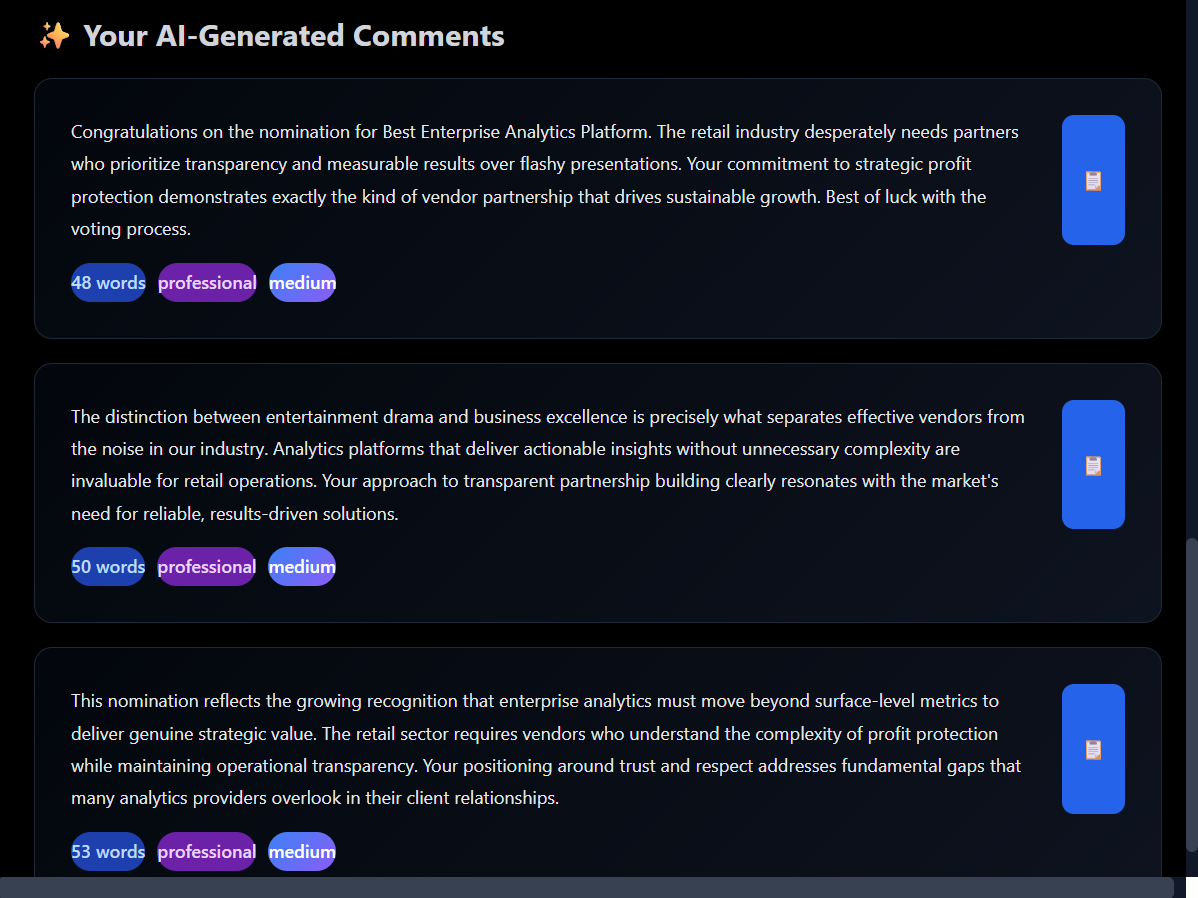Toggle the professional tone badge on the first comment

point(206,282)
